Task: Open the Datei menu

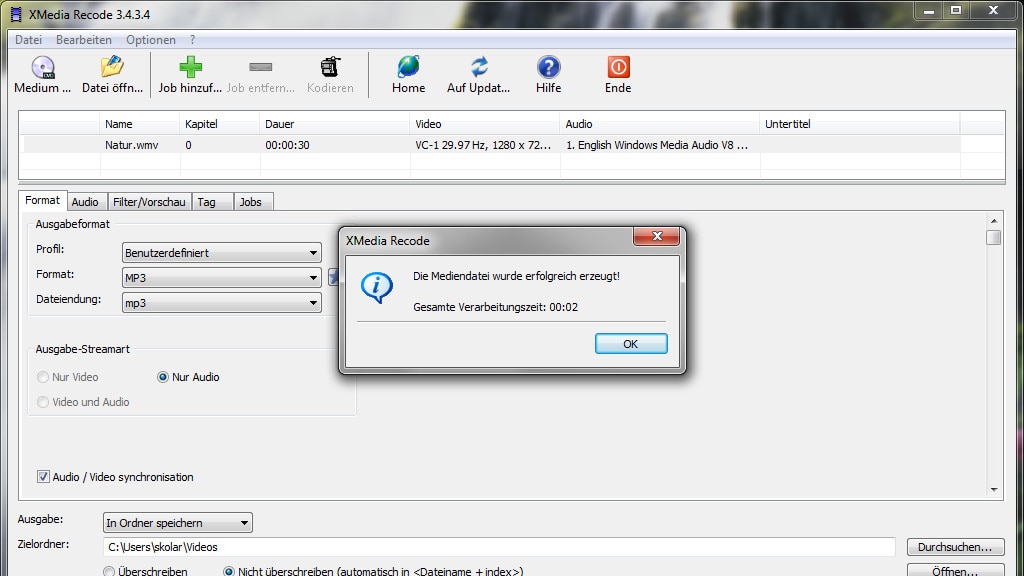Action: click(28, 40)
